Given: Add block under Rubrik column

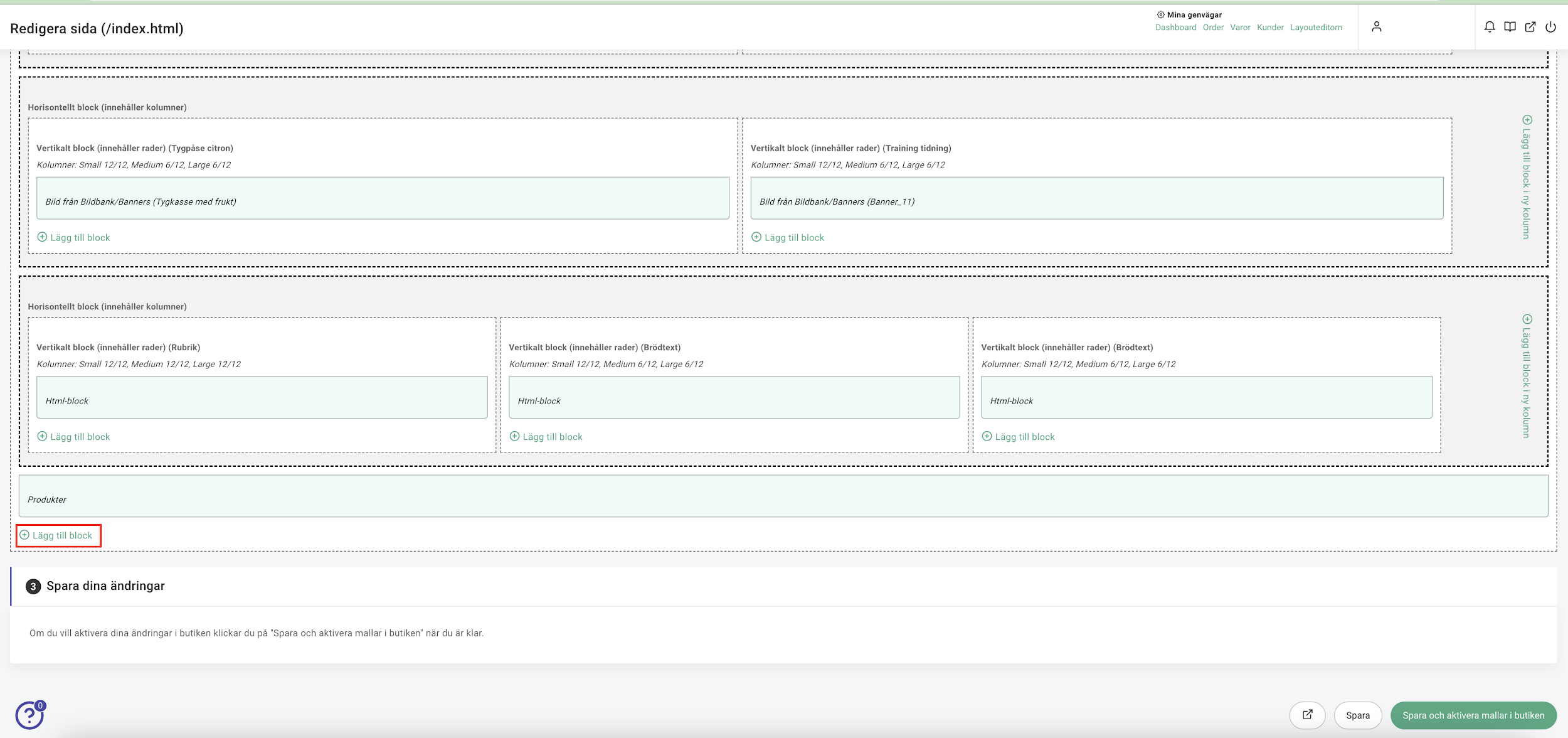Looking at the screenshot, I should click(73, 437).
